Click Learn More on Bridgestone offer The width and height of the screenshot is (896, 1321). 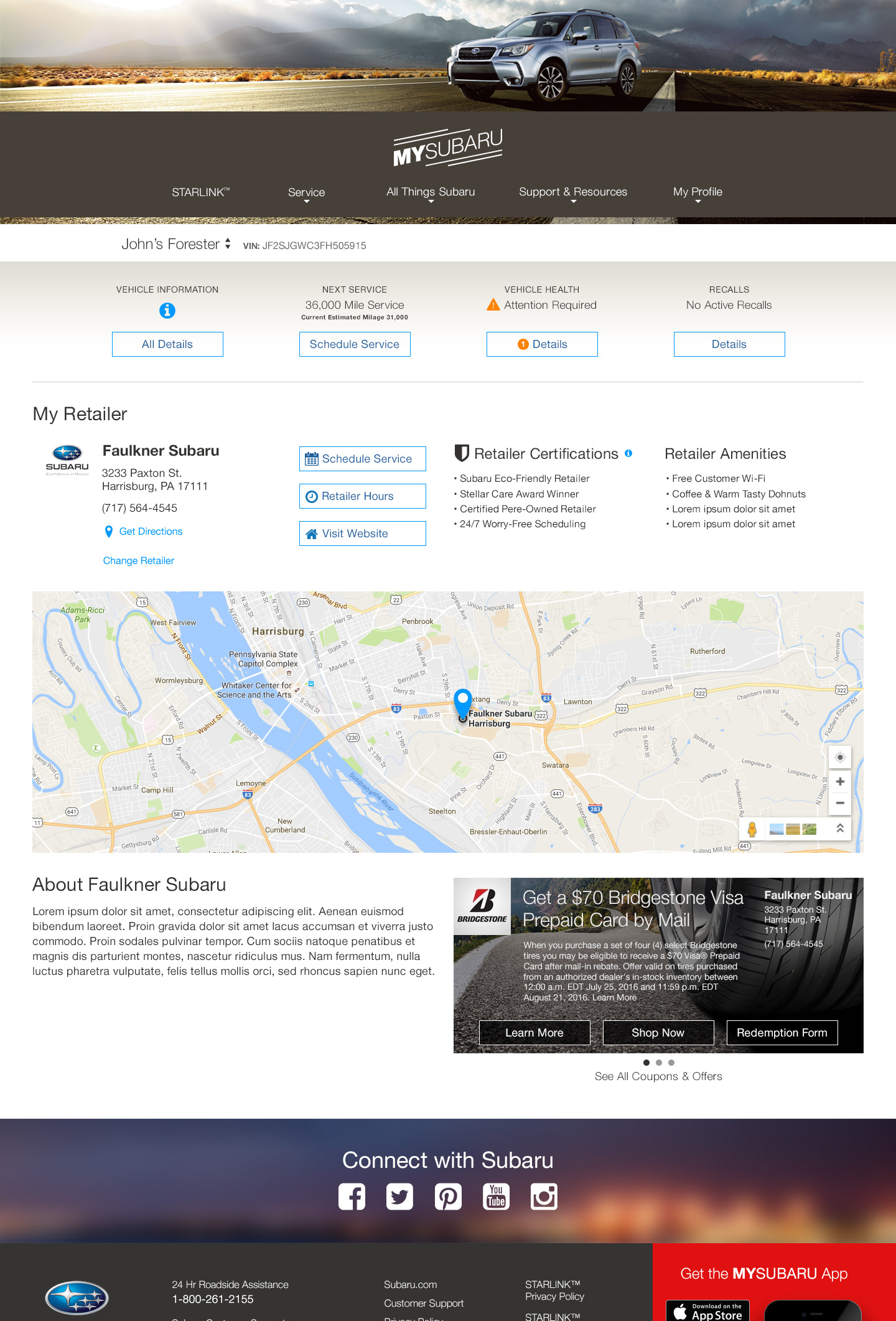534,1033
